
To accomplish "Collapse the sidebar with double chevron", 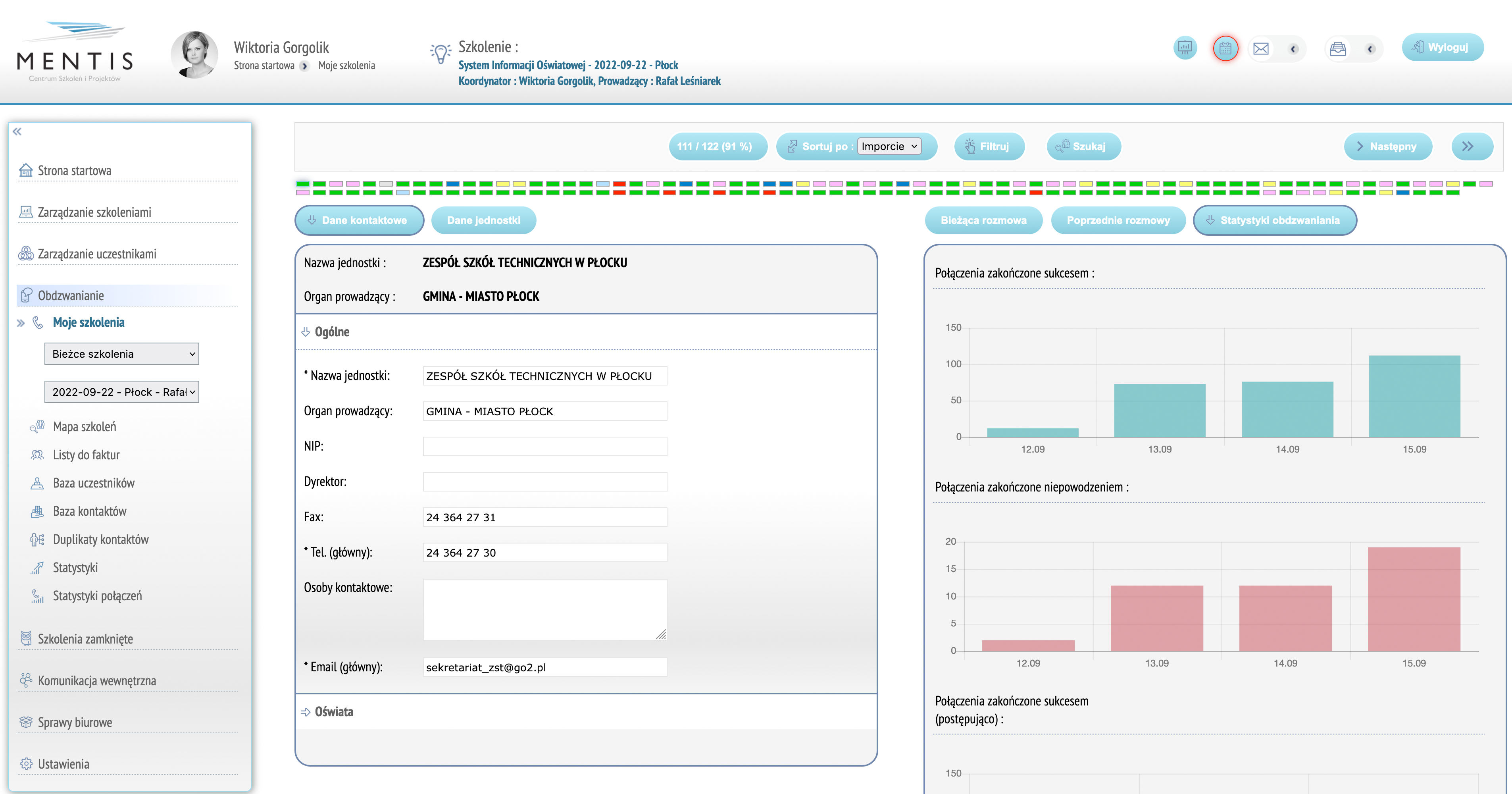I will (17, 131).
